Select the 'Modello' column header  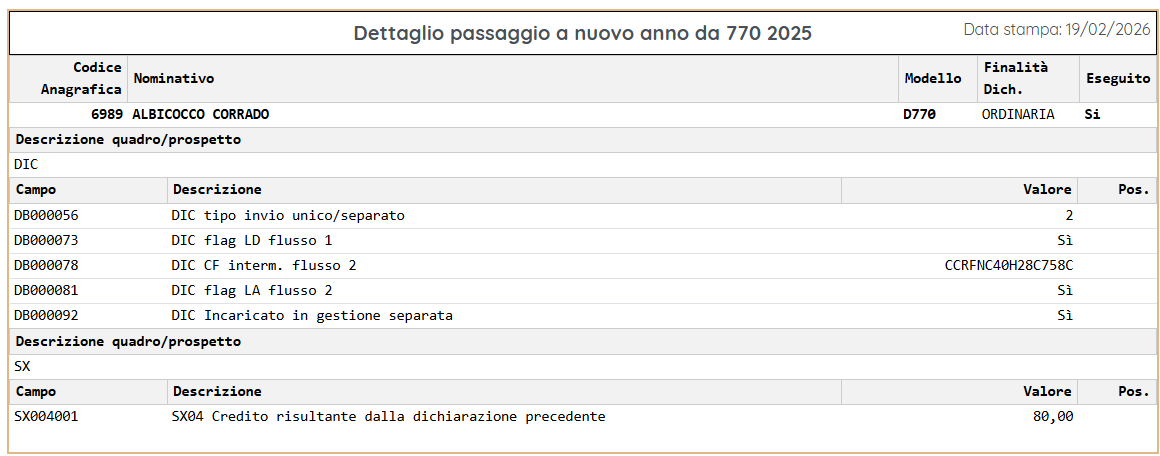(x=932, y=78)
